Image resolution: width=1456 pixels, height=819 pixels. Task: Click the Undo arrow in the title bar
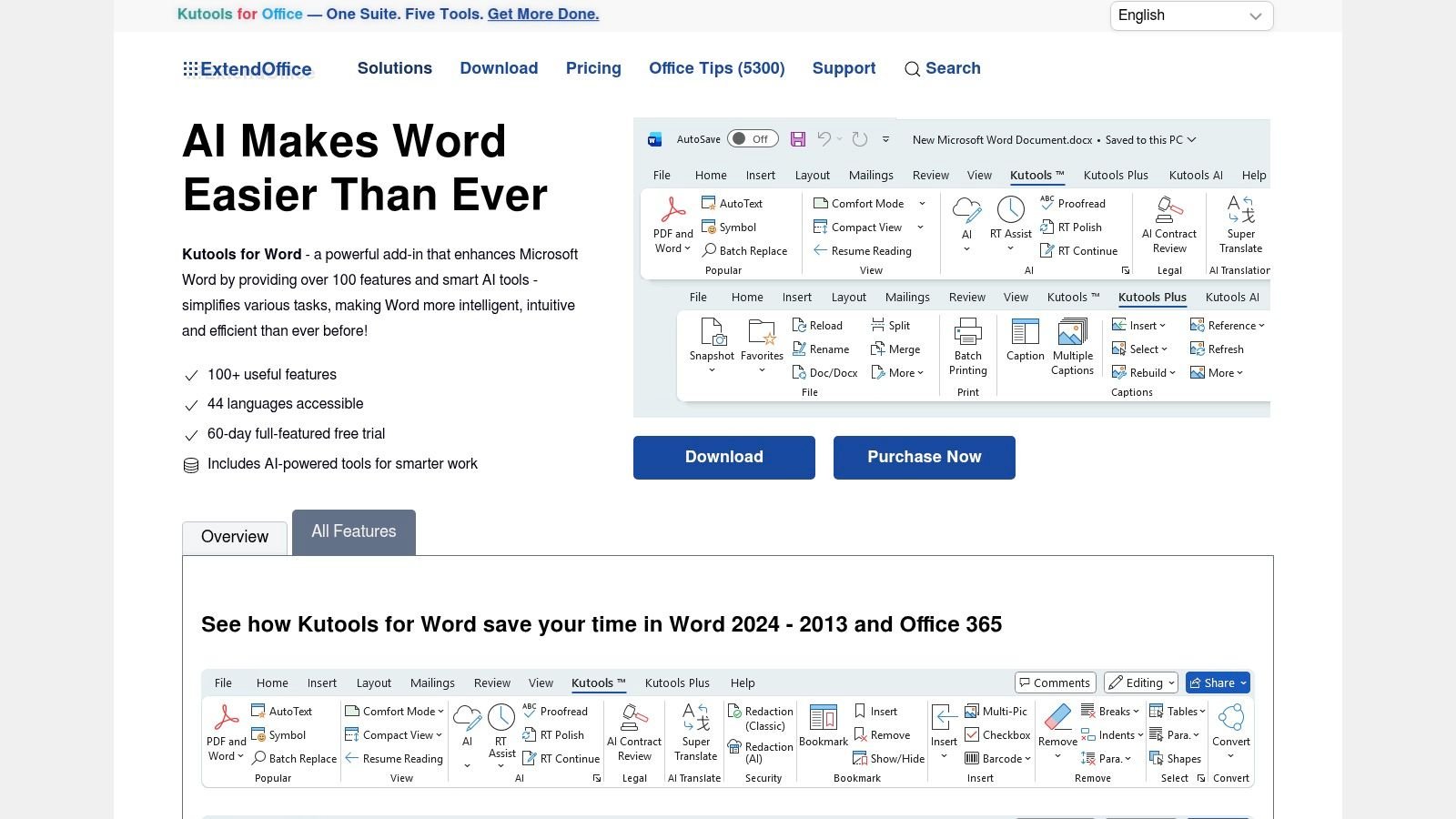coord(824,139)
